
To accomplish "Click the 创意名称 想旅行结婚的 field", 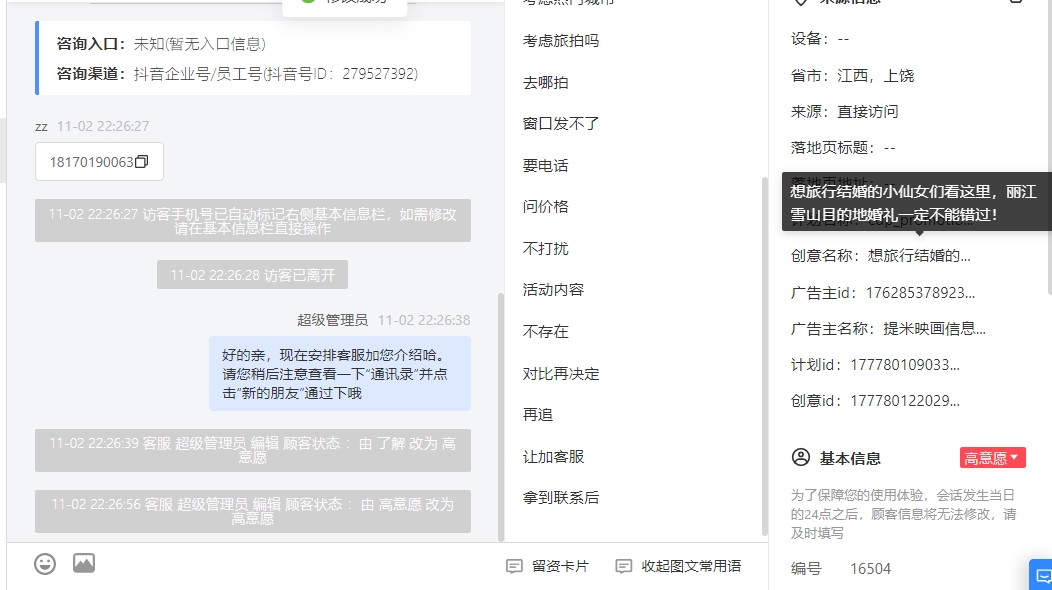I will 881,256.
